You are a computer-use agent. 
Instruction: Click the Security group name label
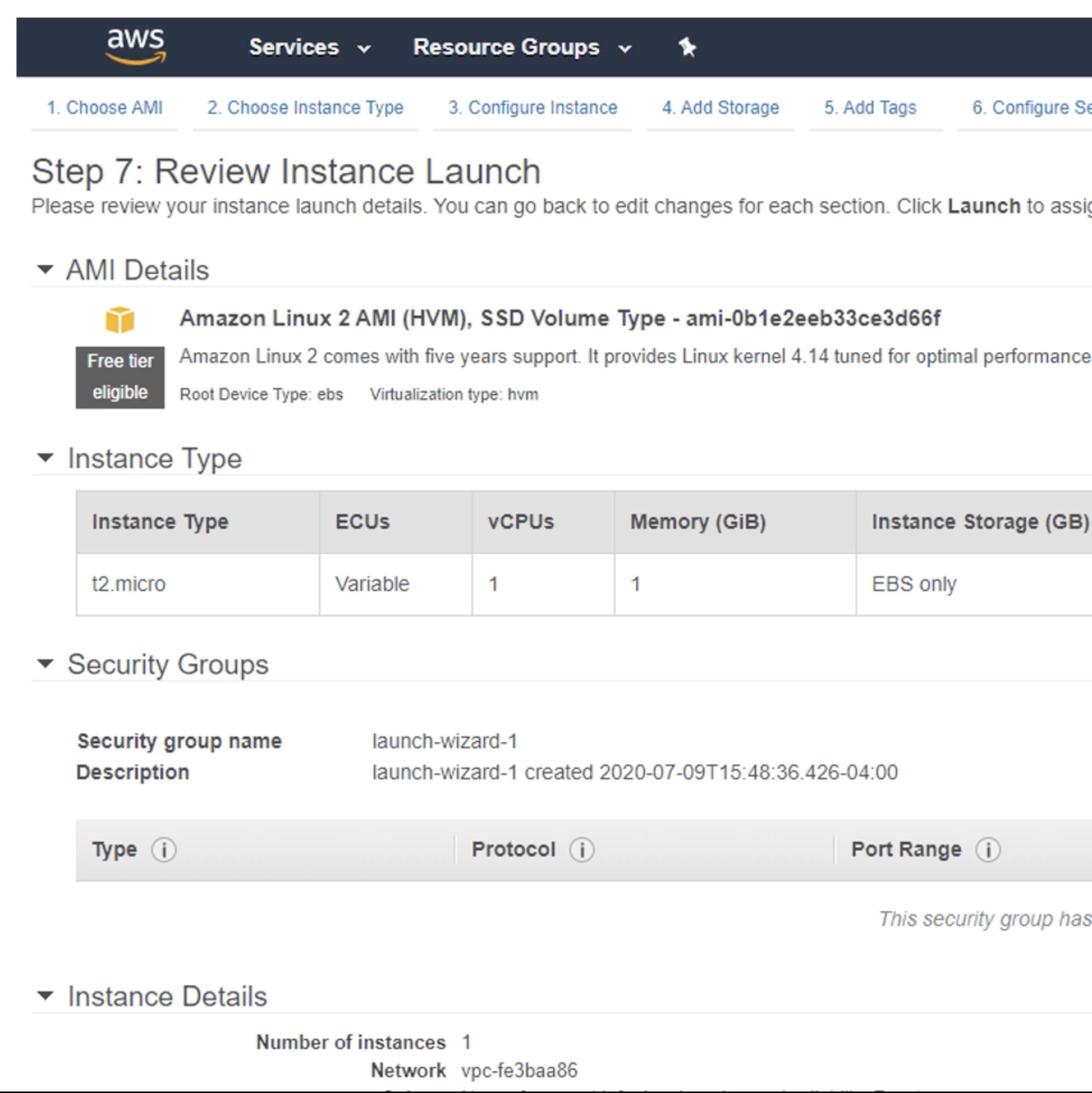(x=179, y=741)
